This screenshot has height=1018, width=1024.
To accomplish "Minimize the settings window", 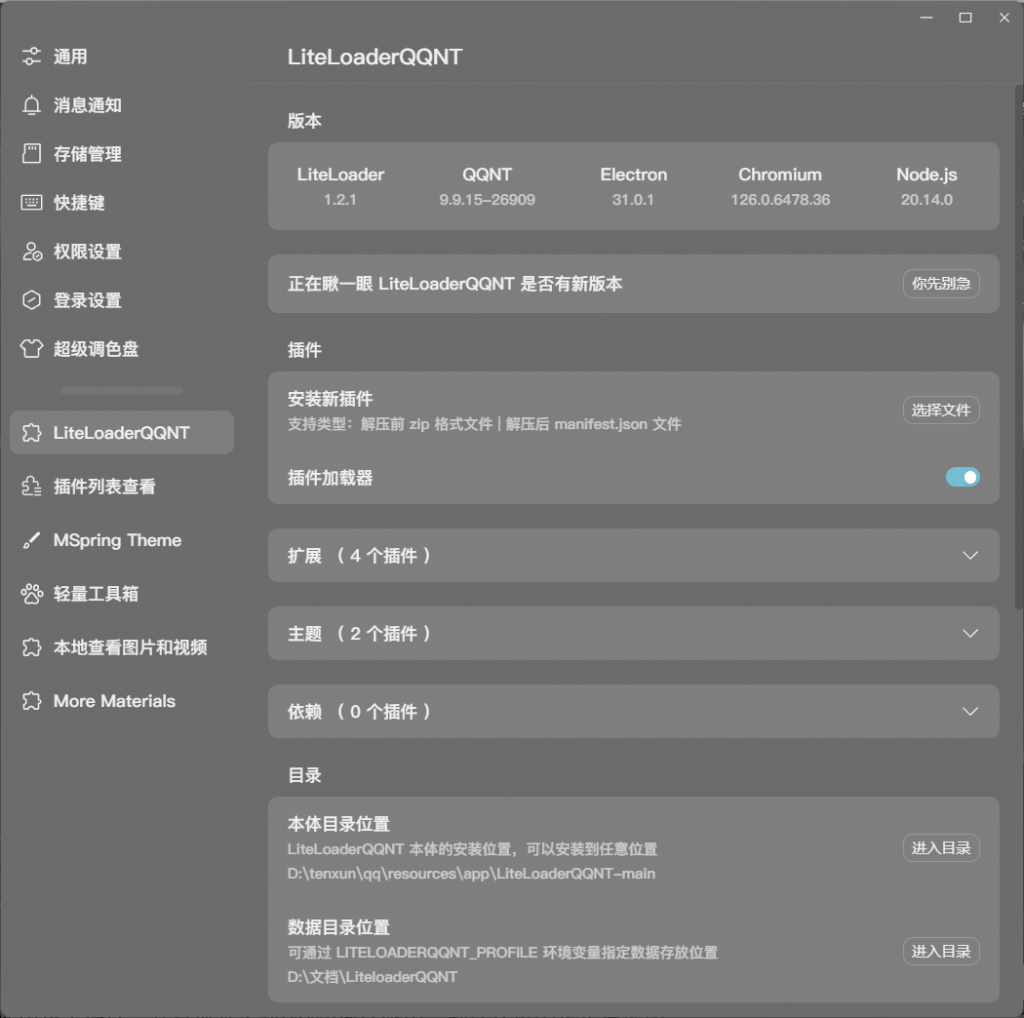I will (x=926, y=18).
